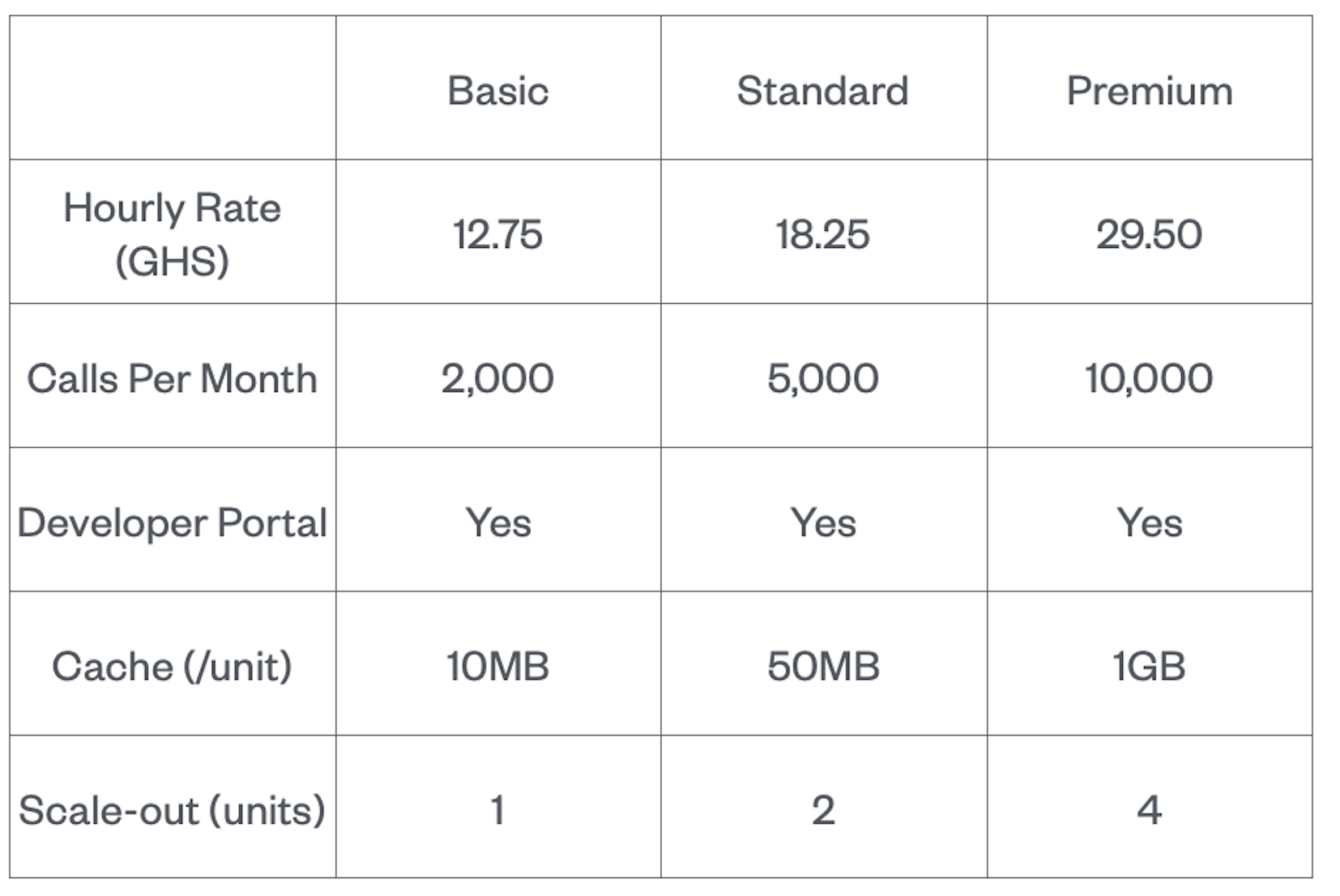Click the 5,000 calls cell
The width and height of the screenshot is (1340, 896).
822,378
